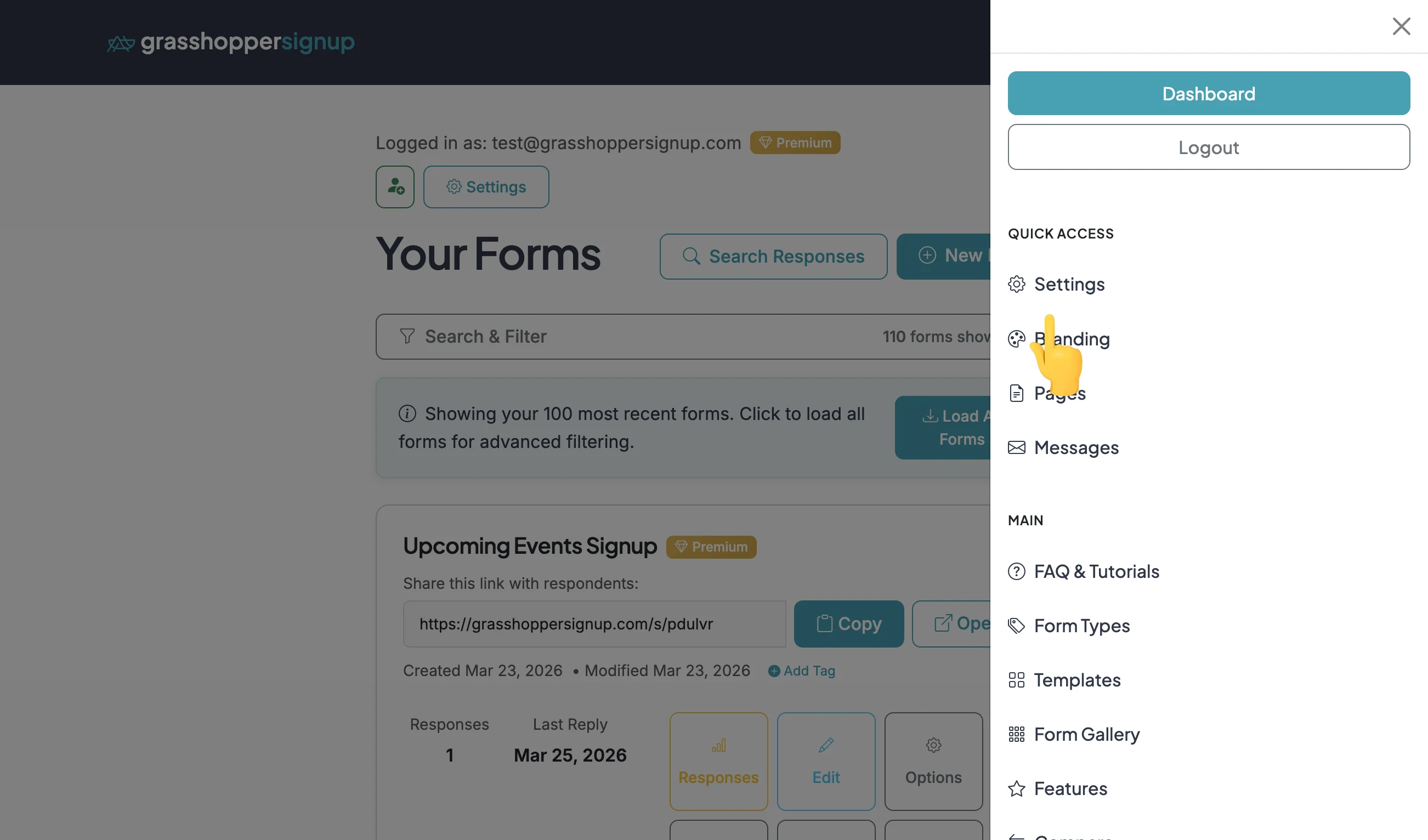Click the grasshopper logo icon
The height and width of the screenshot is (840, 1428).
click(x=121, y=43)
